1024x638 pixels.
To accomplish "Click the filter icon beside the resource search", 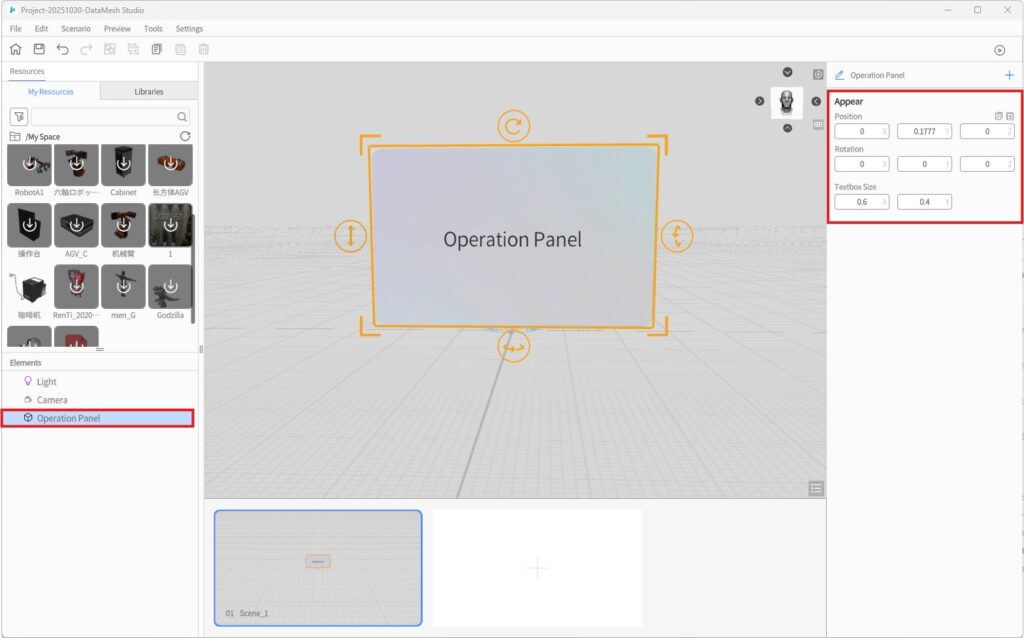I will click(18, 117).
